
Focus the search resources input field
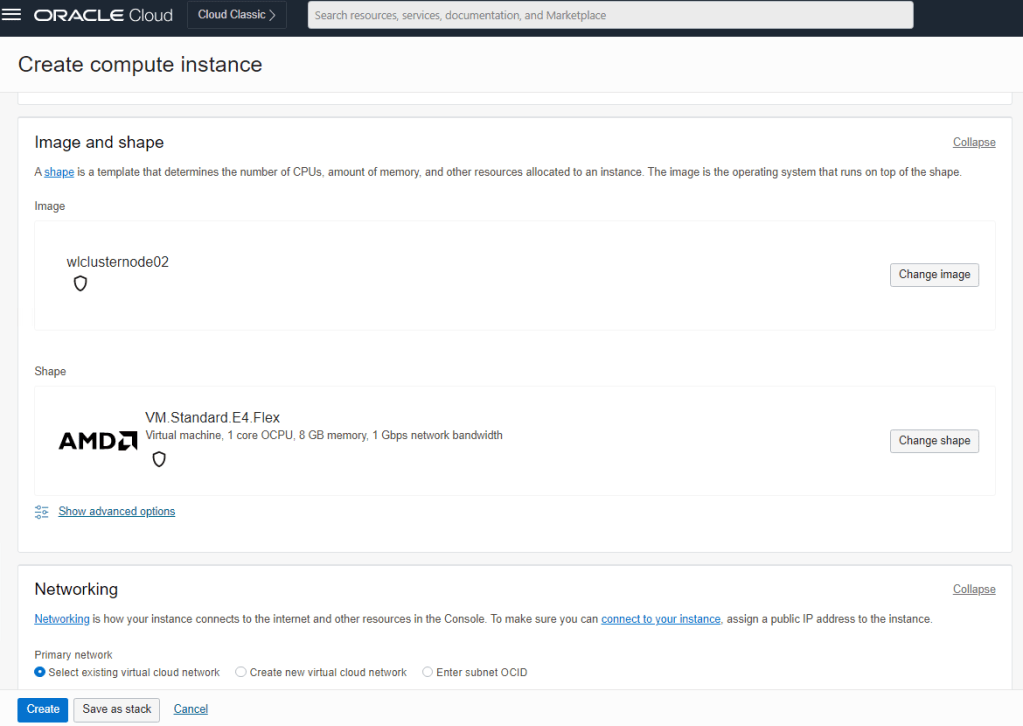point(610,15)
